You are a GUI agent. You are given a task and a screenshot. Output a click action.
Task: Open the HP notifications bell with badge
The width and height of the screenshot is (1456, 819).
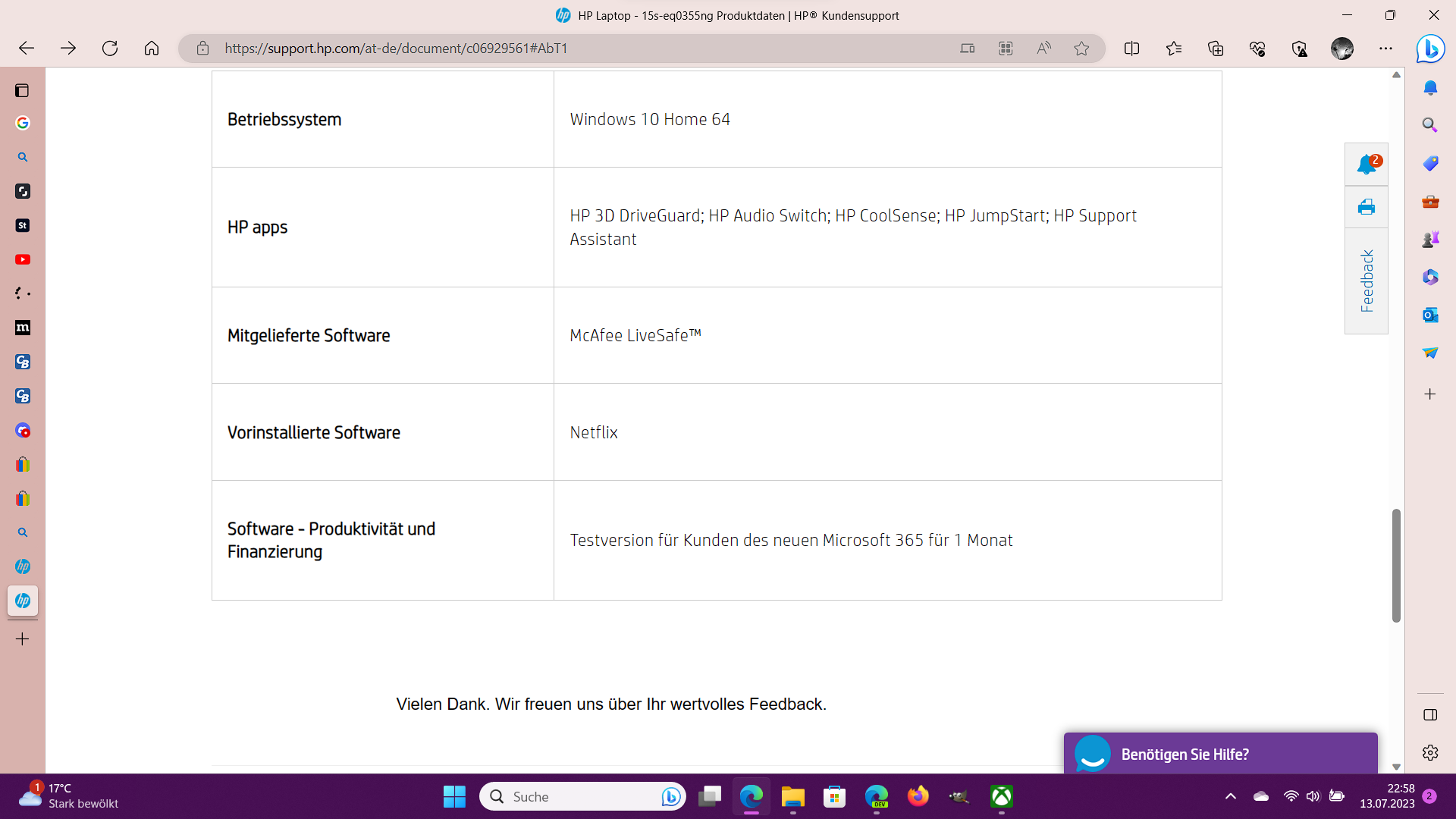click(x=1366, y=165)
